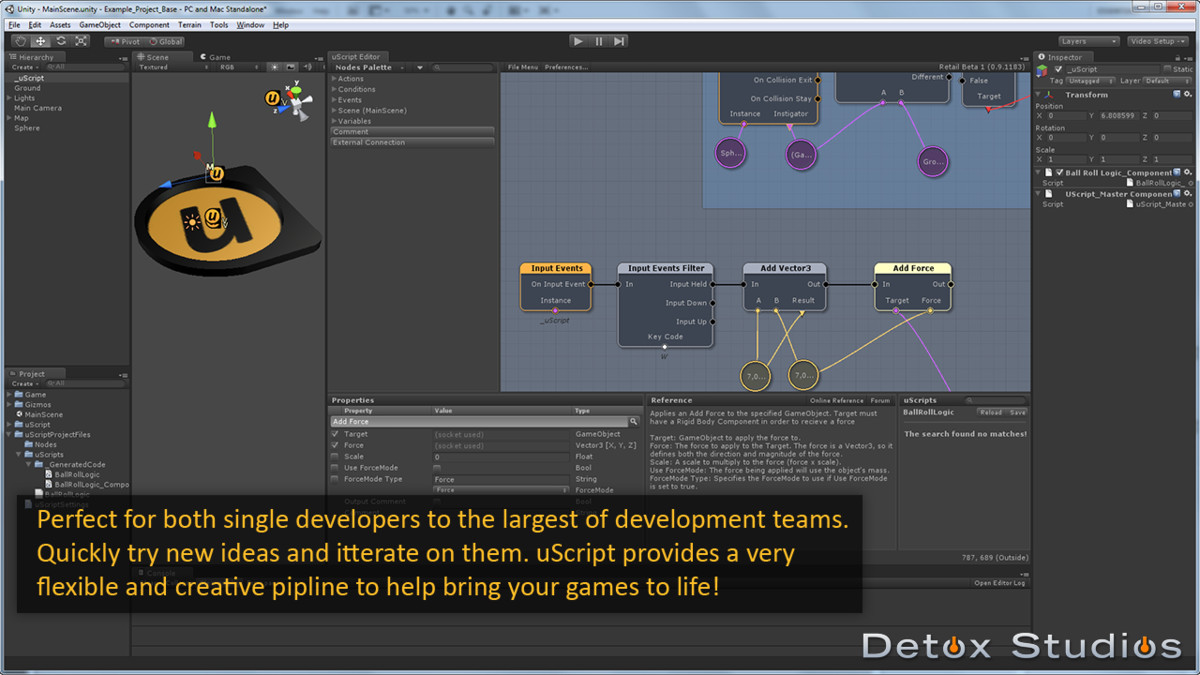Expand the Map item in Hierarchy
The width and height of the screenshot is (1200, 675).
click(9, 118)
